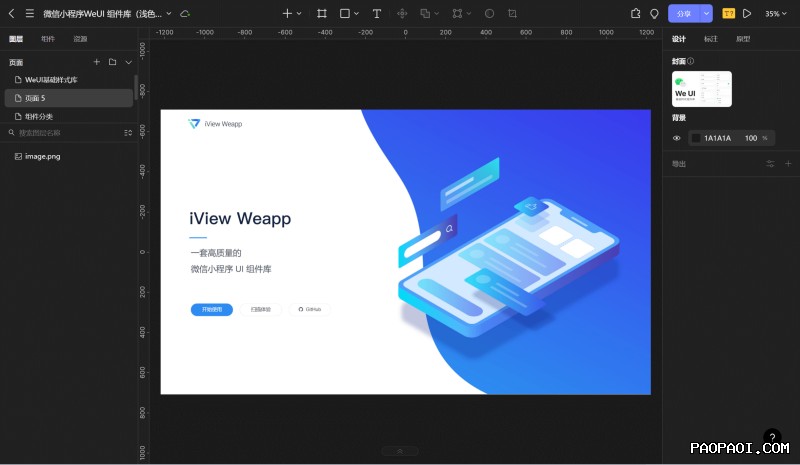Screen dimensions: 800x465
Task: Open export settings sliders icon
Action: [770, 163]
